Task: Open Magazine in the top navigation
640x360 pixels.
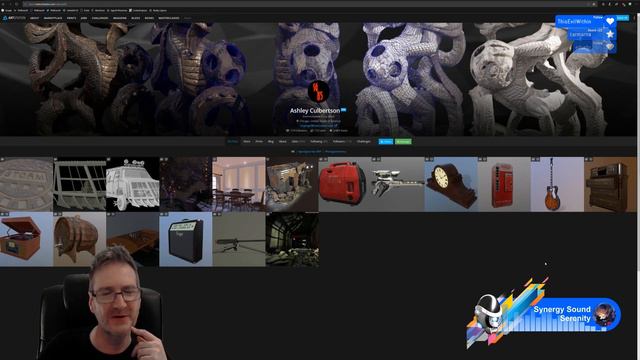Action: pos(120,18)
